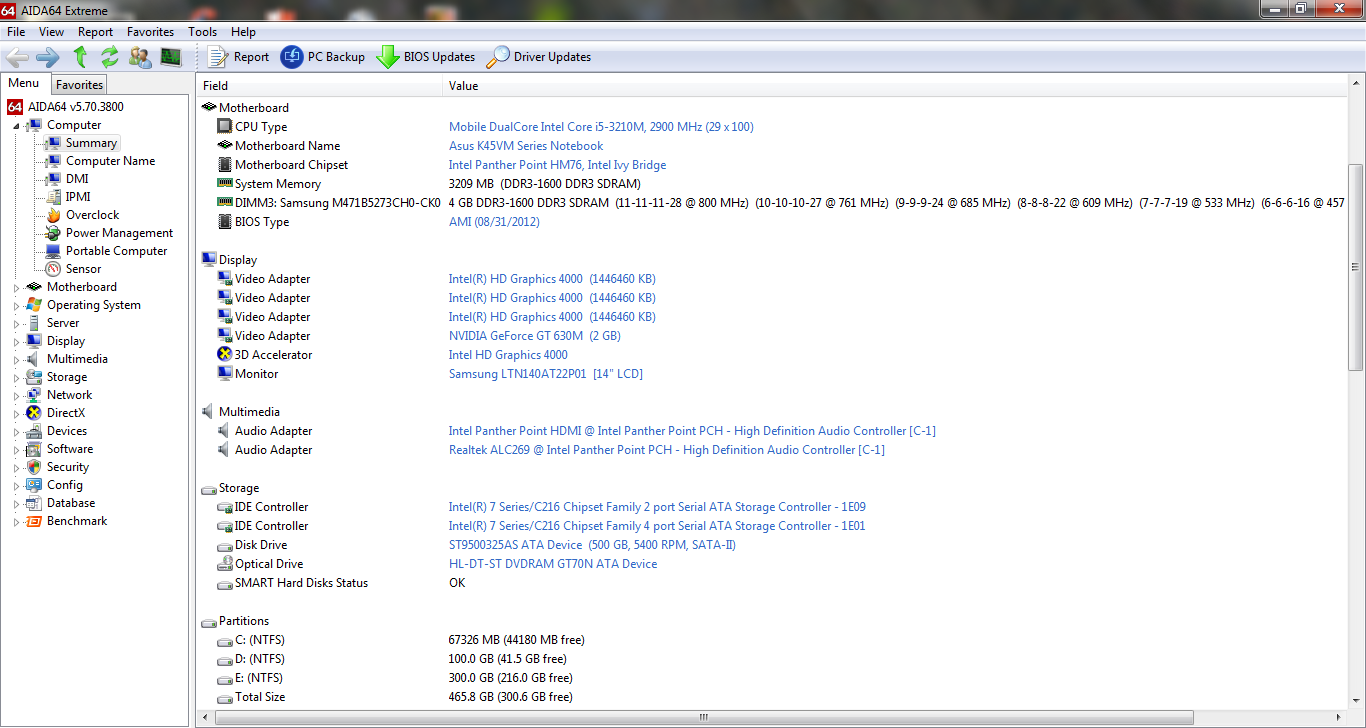1366x728 pixels.
Task: Select the SMART Hard Disks Status row
Action: pos(772,583)
